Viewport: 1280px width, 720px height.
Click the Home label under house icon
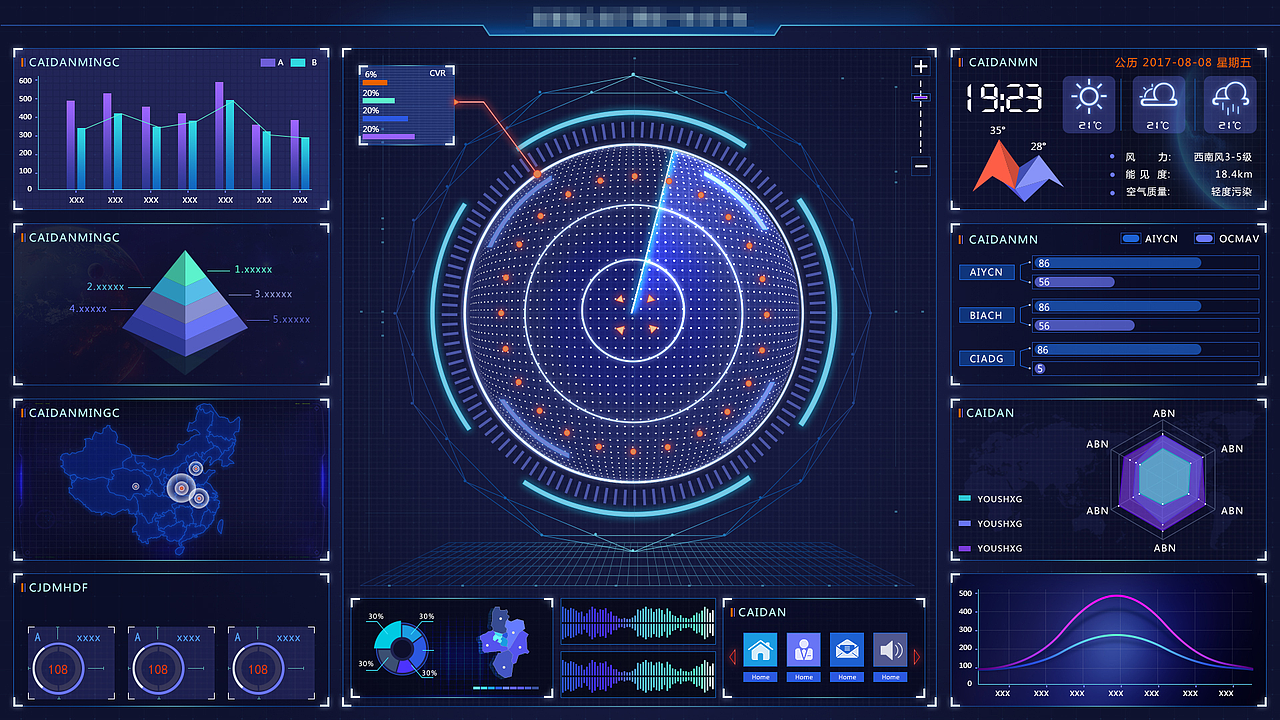pos(760,677)
